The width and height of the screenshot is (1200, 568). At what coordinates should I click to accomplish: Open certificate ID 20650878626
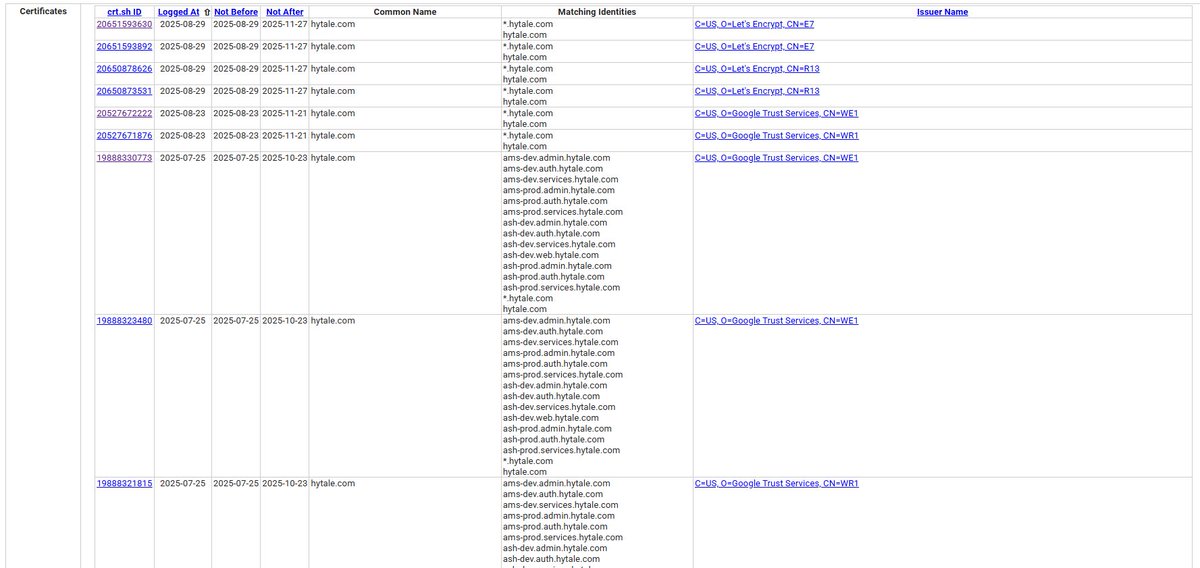tap(124, 69)
